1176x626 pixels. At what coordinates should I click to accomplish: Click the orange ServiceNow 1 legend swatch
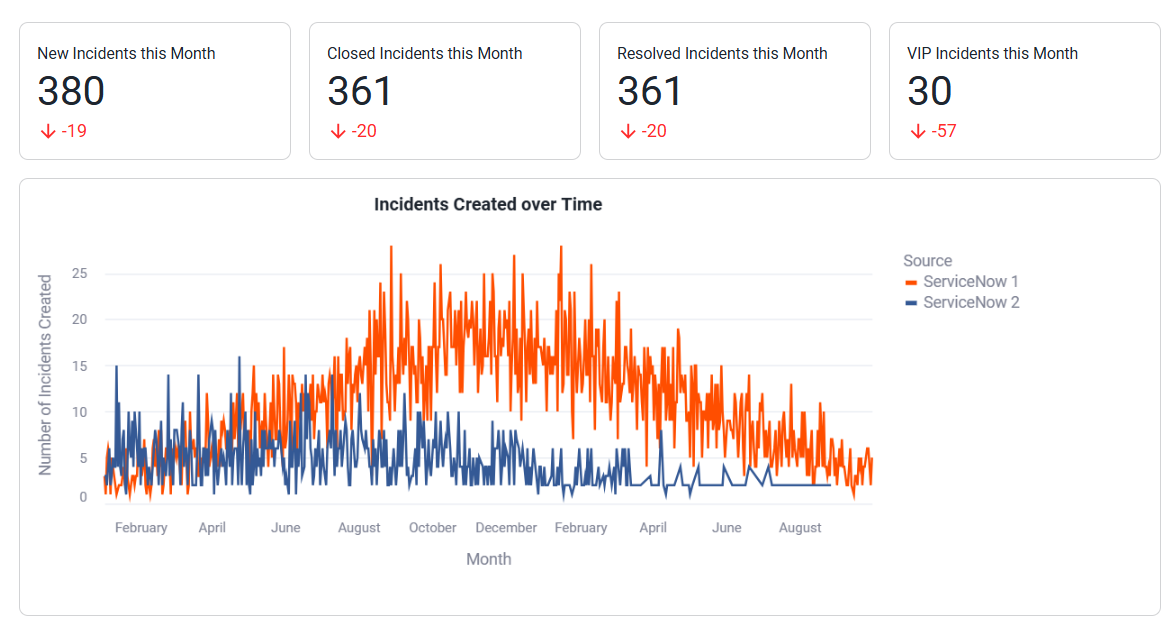tap(911, 282)
